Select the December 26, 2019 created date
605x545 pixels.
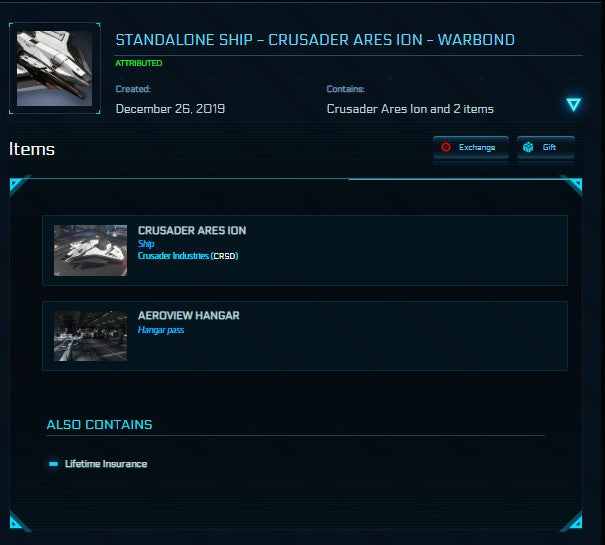[x=170, y=109]
